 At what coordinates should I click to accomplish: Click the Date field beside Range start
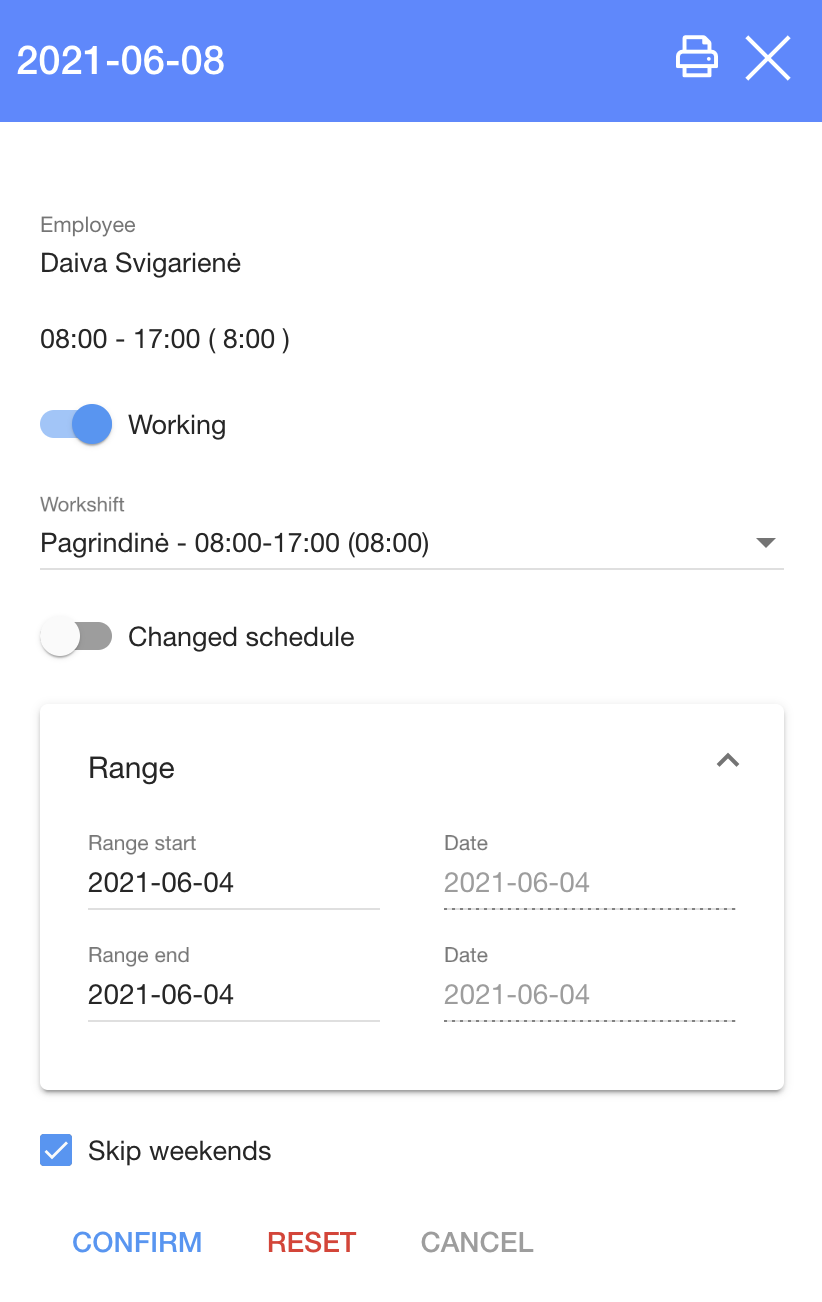[589, 883]
